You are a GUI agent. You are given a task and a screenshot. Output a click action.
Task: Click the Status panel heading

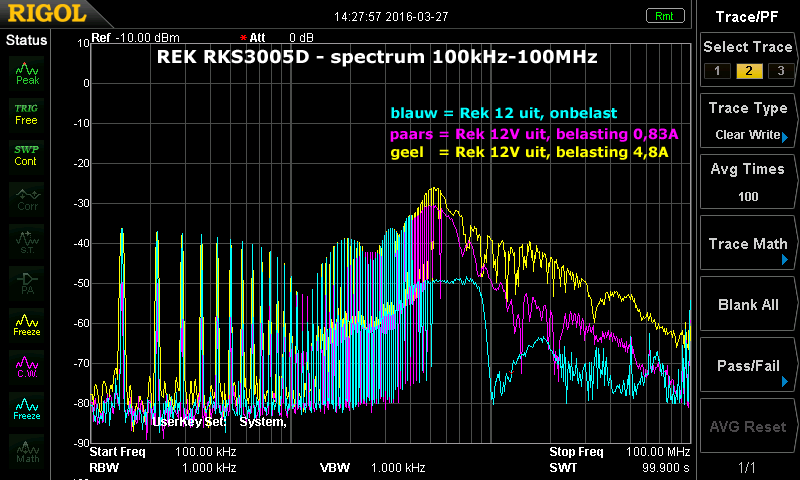click(27, 40)
